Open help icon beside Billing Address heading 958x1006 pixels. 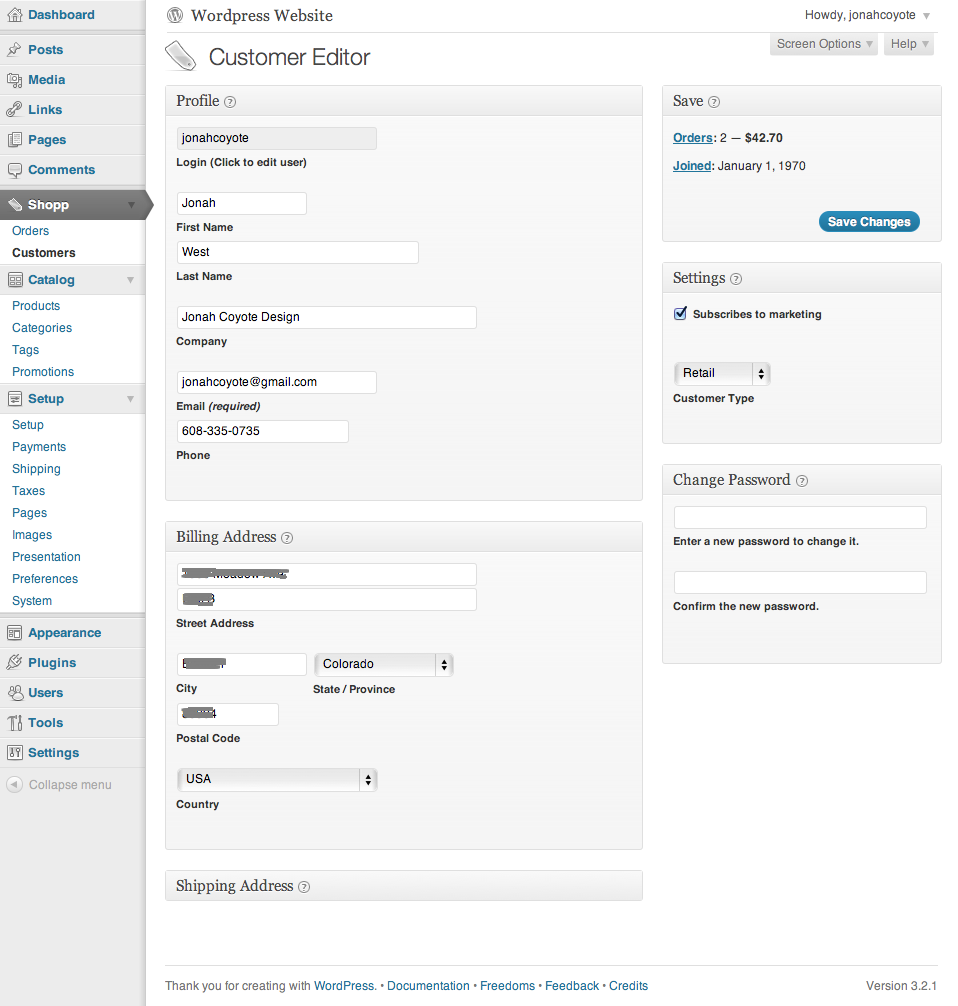tap(287, 538)
